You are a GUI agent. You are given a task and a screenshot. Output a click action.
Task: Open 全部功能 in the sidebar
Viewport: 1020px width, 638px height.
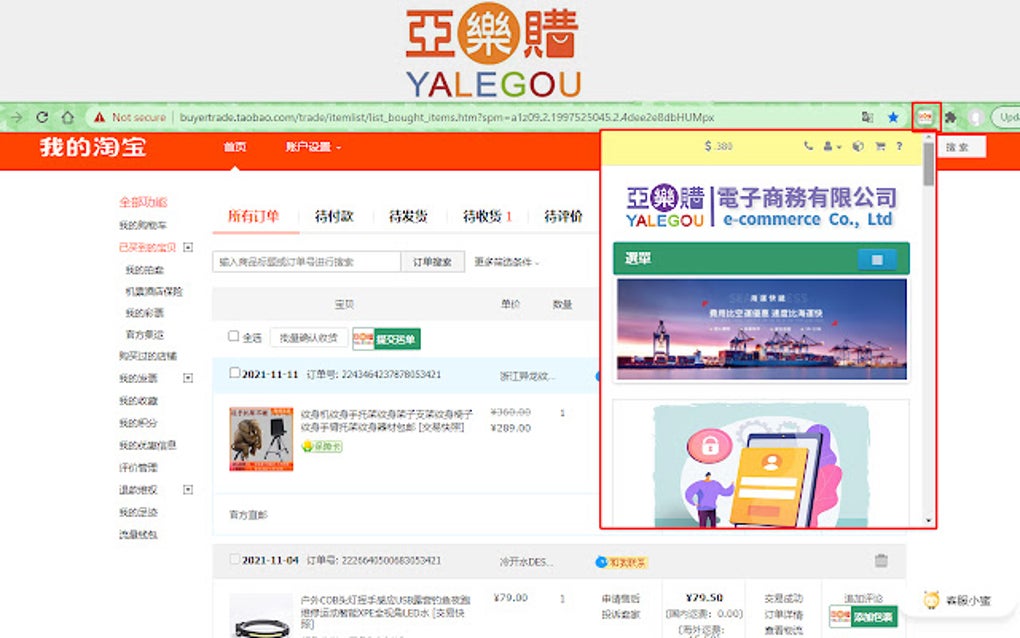point(143,202)
